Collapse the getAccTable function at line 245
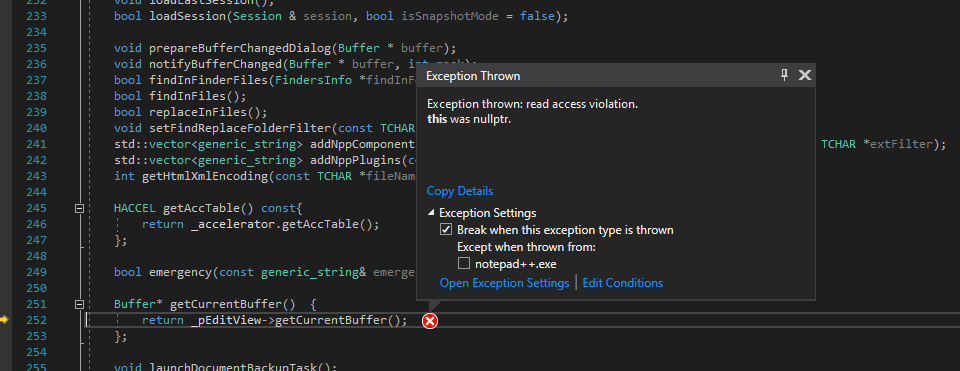 (79, 208)
